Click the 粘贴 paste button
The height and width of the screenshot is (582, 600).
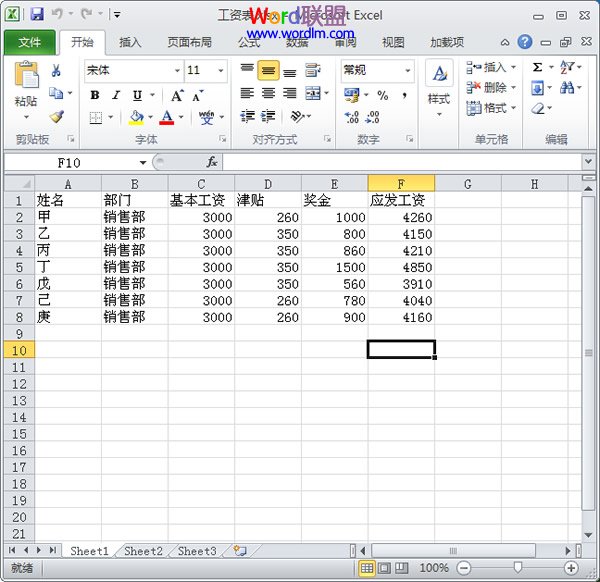pyautogui.click(x=25, y=88)
